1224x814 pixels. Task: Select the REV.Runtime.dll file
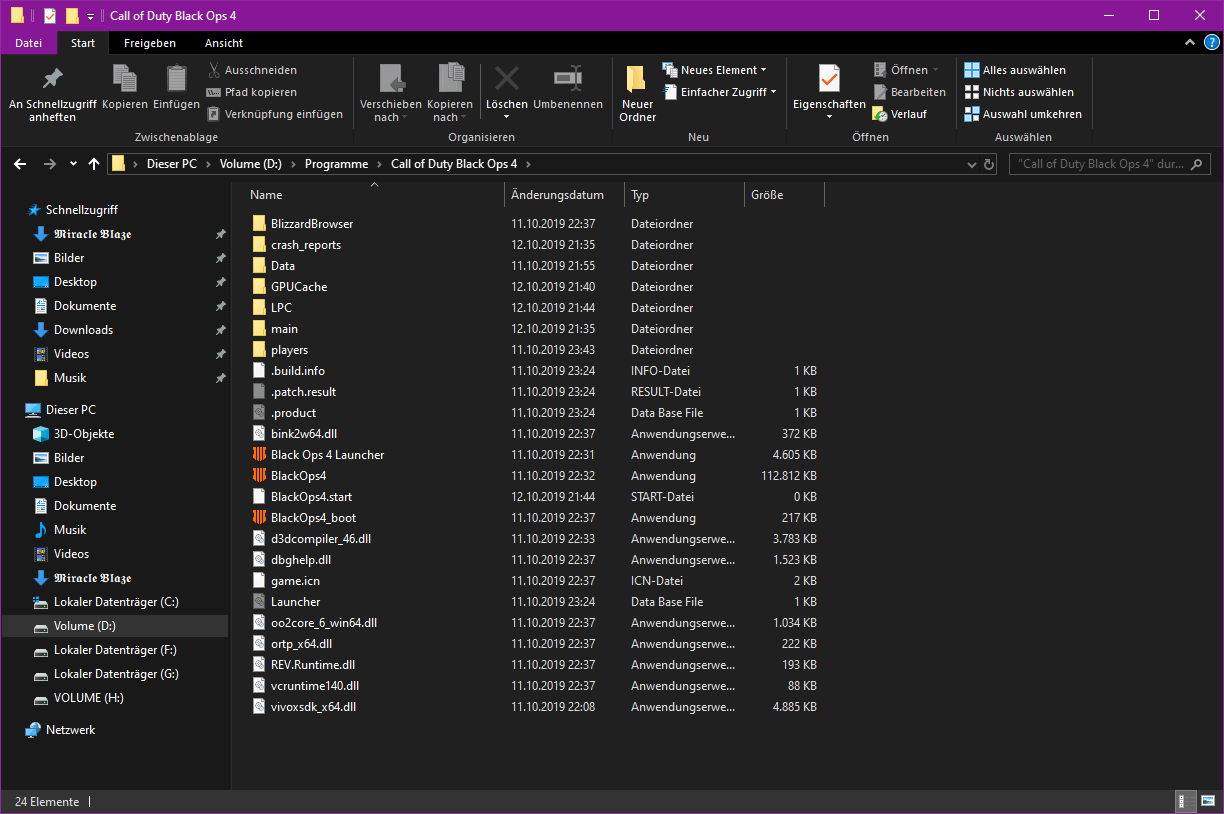(x=312, y=665)
